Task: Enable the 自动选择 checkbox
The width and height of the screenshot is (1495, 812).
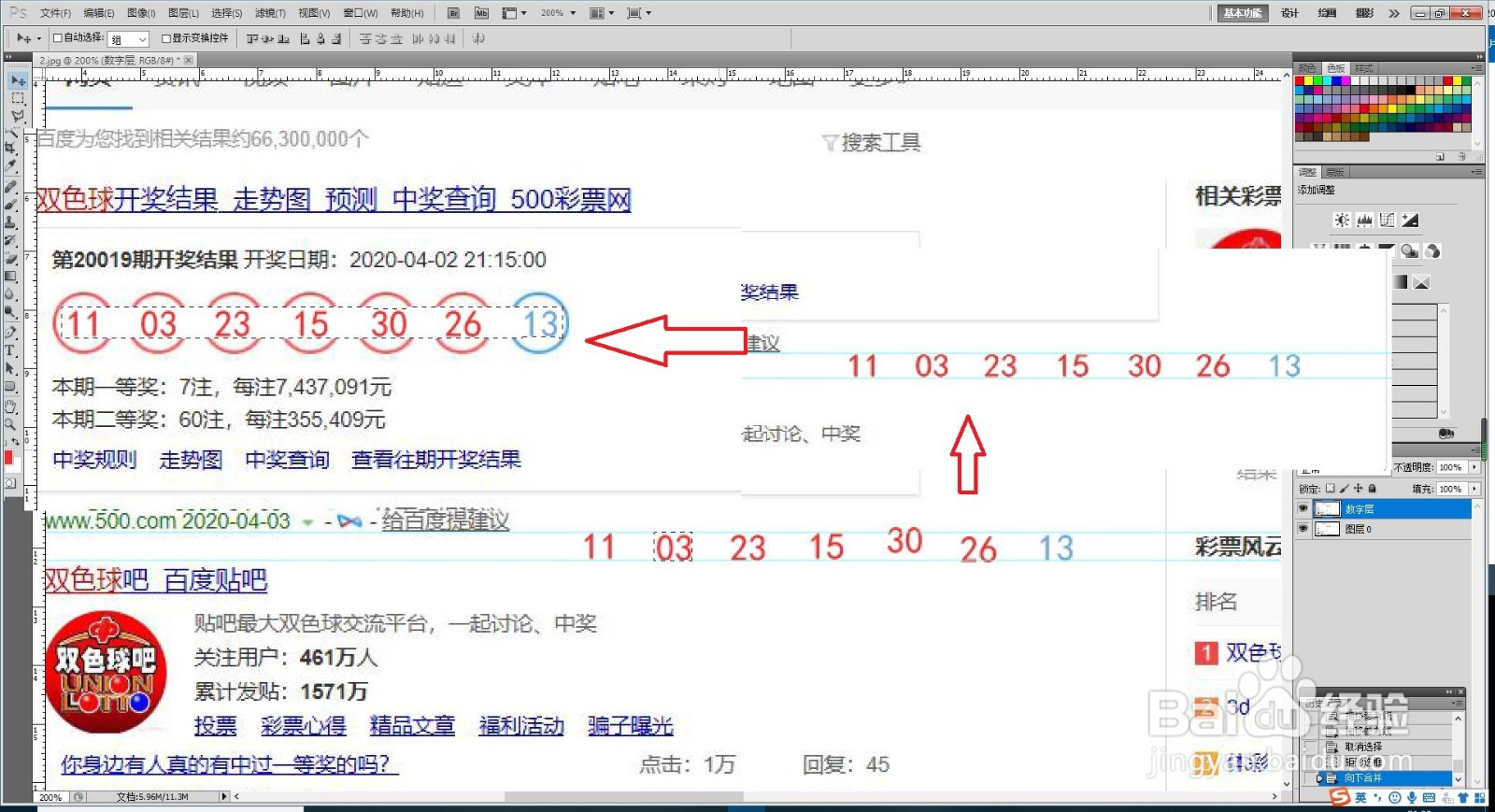Action: (x=58, y=38)
